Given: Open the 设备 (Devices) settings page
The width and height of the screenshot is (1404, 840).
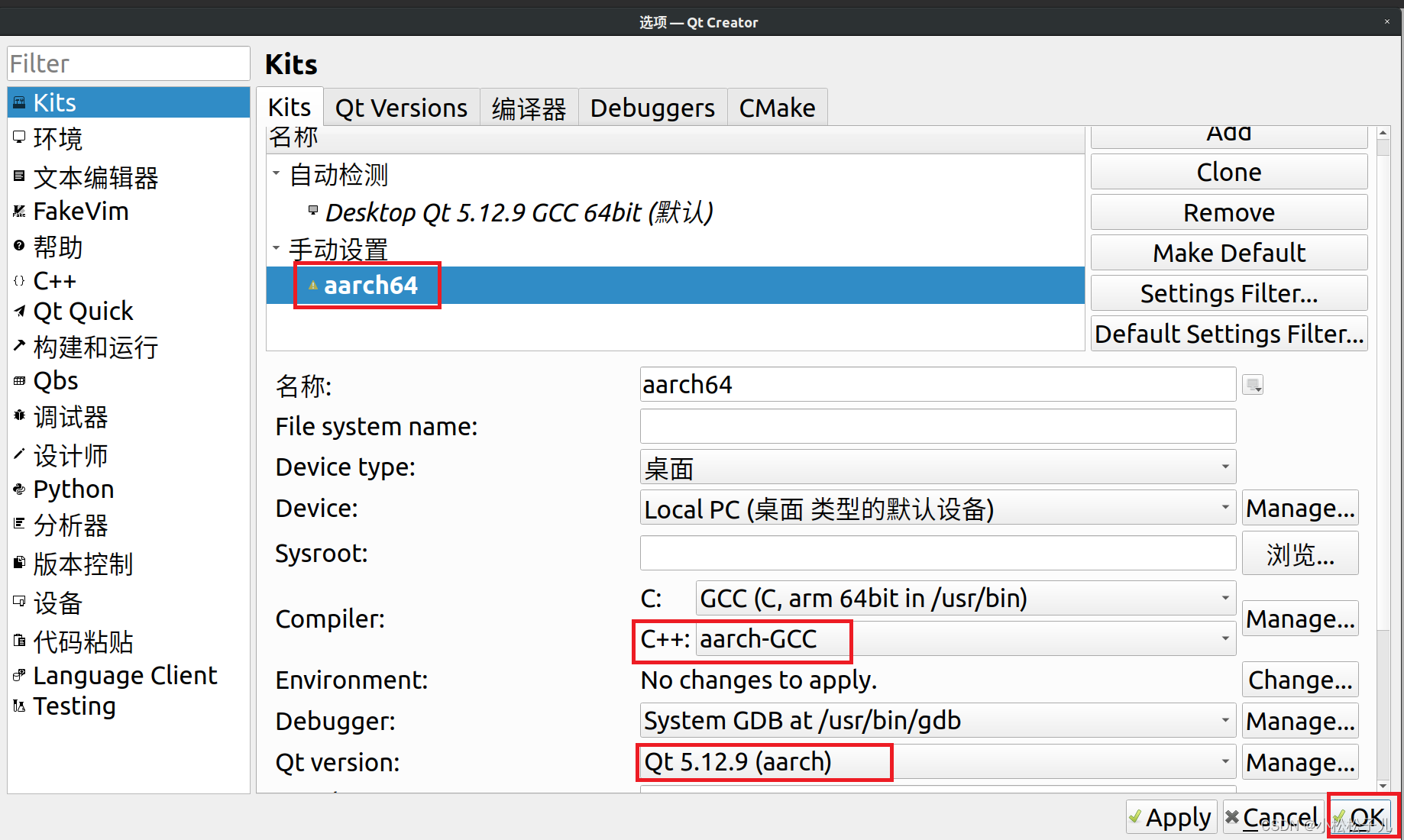Looking at the screenshot, I should pos(57,603).
